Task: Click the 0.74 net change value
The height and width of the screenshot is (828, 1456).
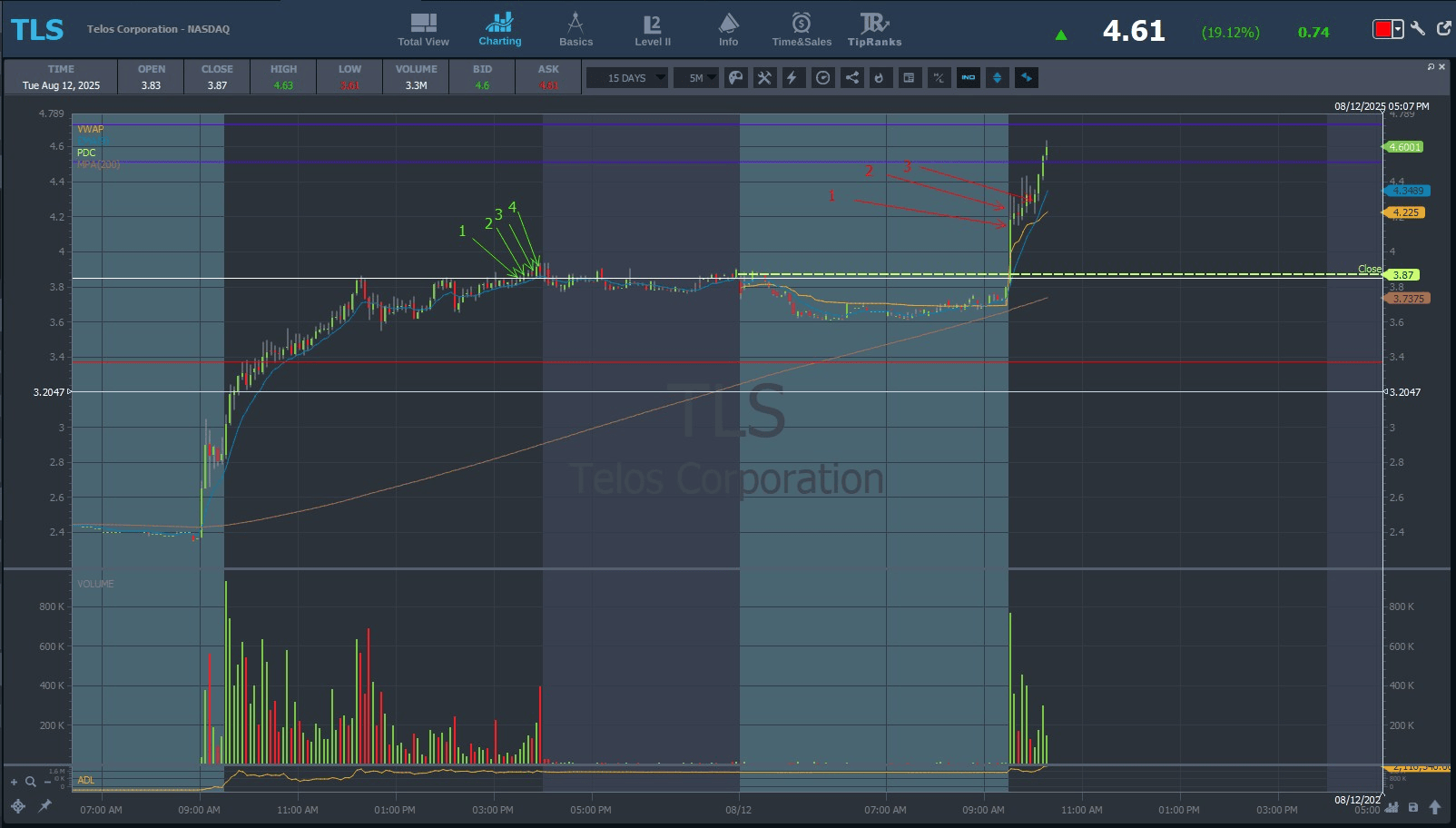Action: pyautogui.click(x=1313, y=32)
